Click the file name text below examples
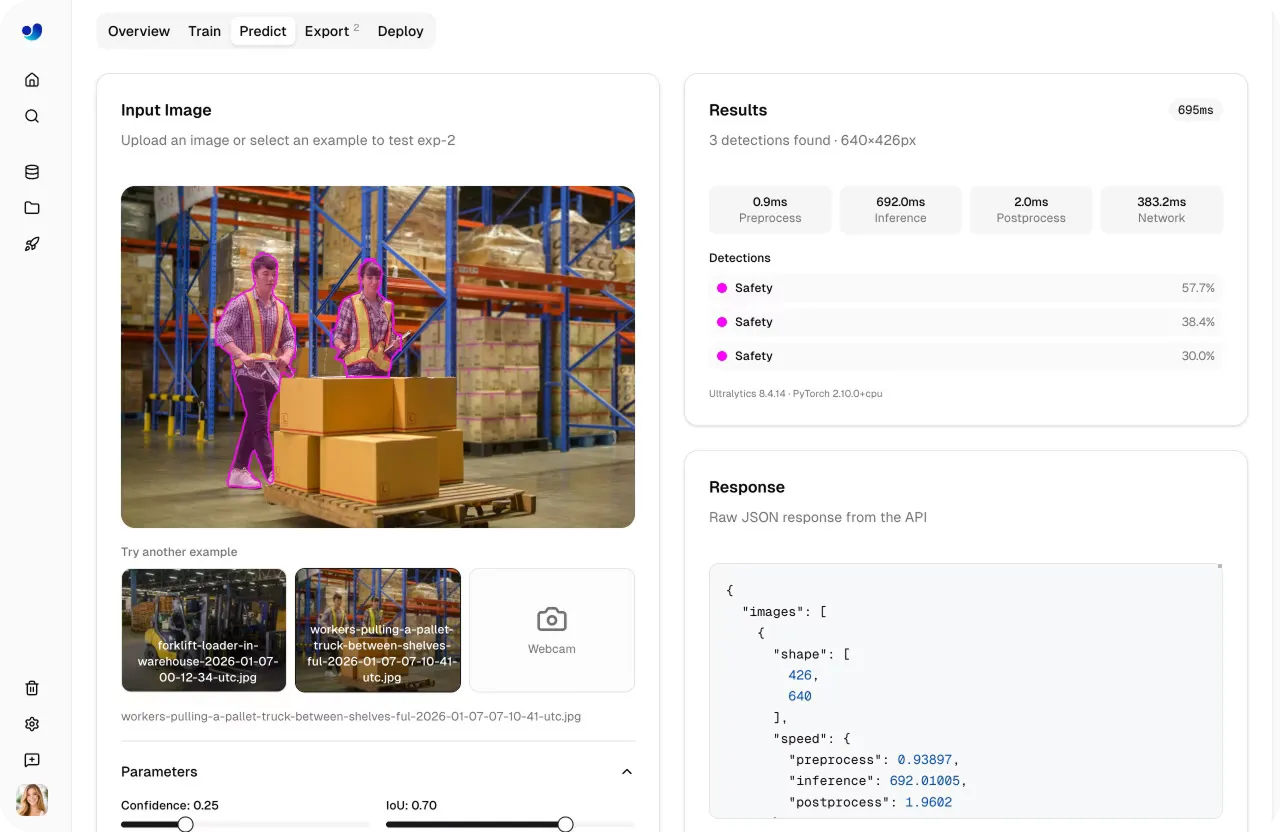The height and width of the screenshot is (832, 1280). 351,717
